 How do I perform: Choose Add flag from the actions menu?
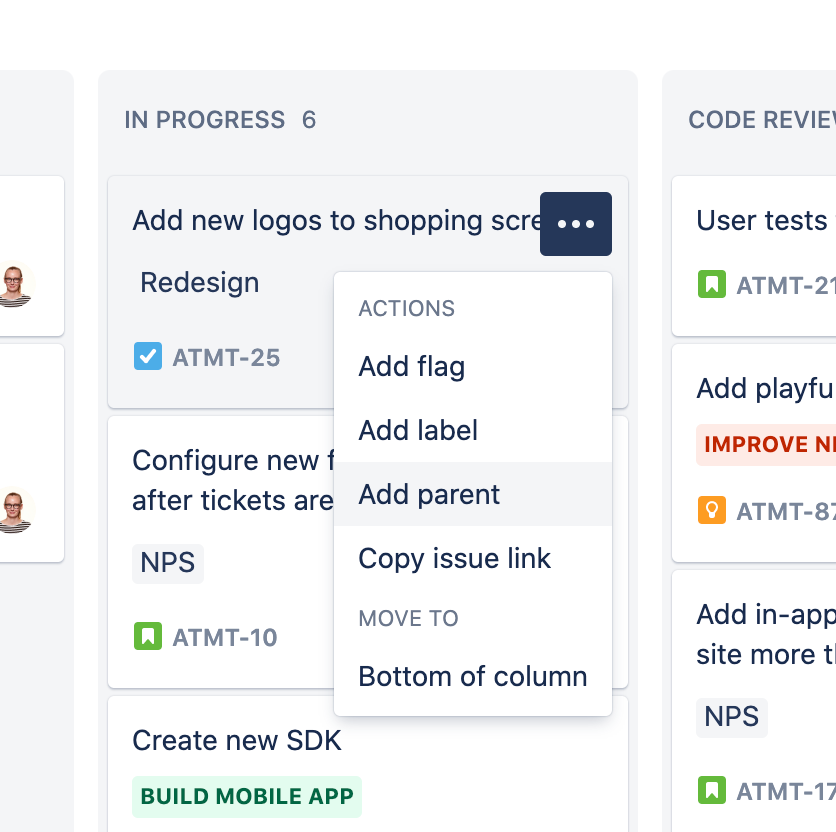pos(412,367)
